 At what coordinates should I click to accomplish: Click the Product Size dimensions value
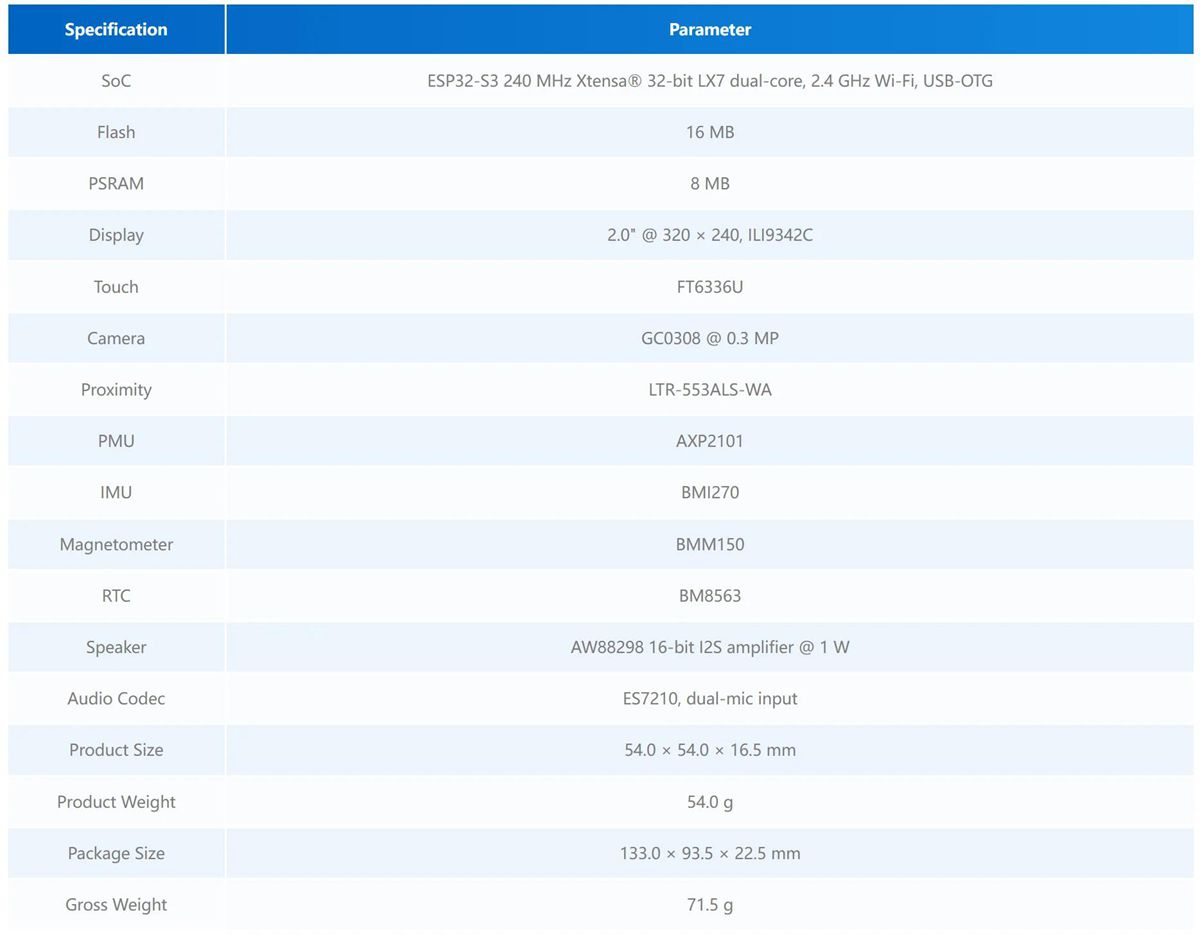pyautogui.click(x=709, y=750)
